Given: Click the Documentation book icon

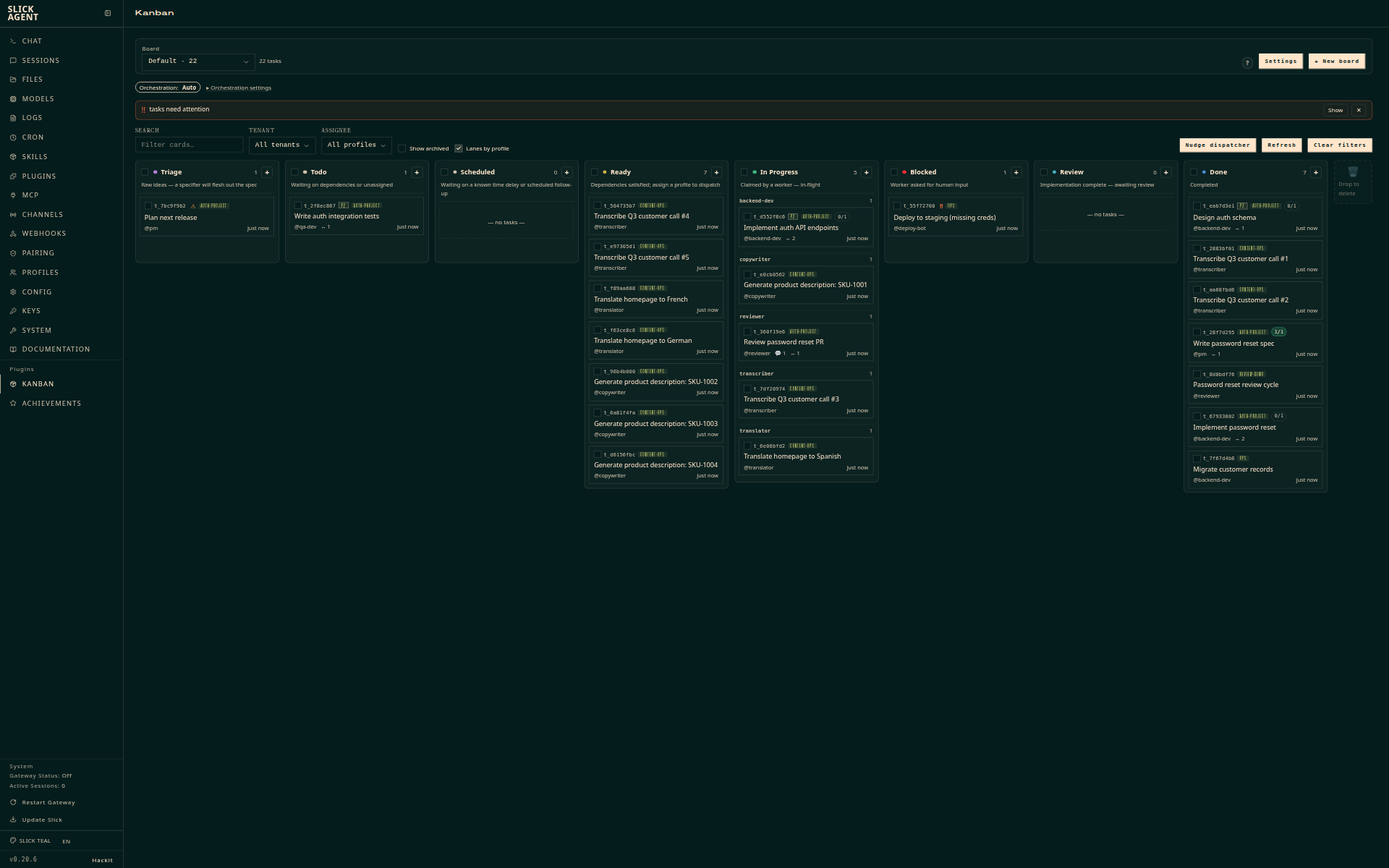Looking at the screenshot, I should pos(13,349).
